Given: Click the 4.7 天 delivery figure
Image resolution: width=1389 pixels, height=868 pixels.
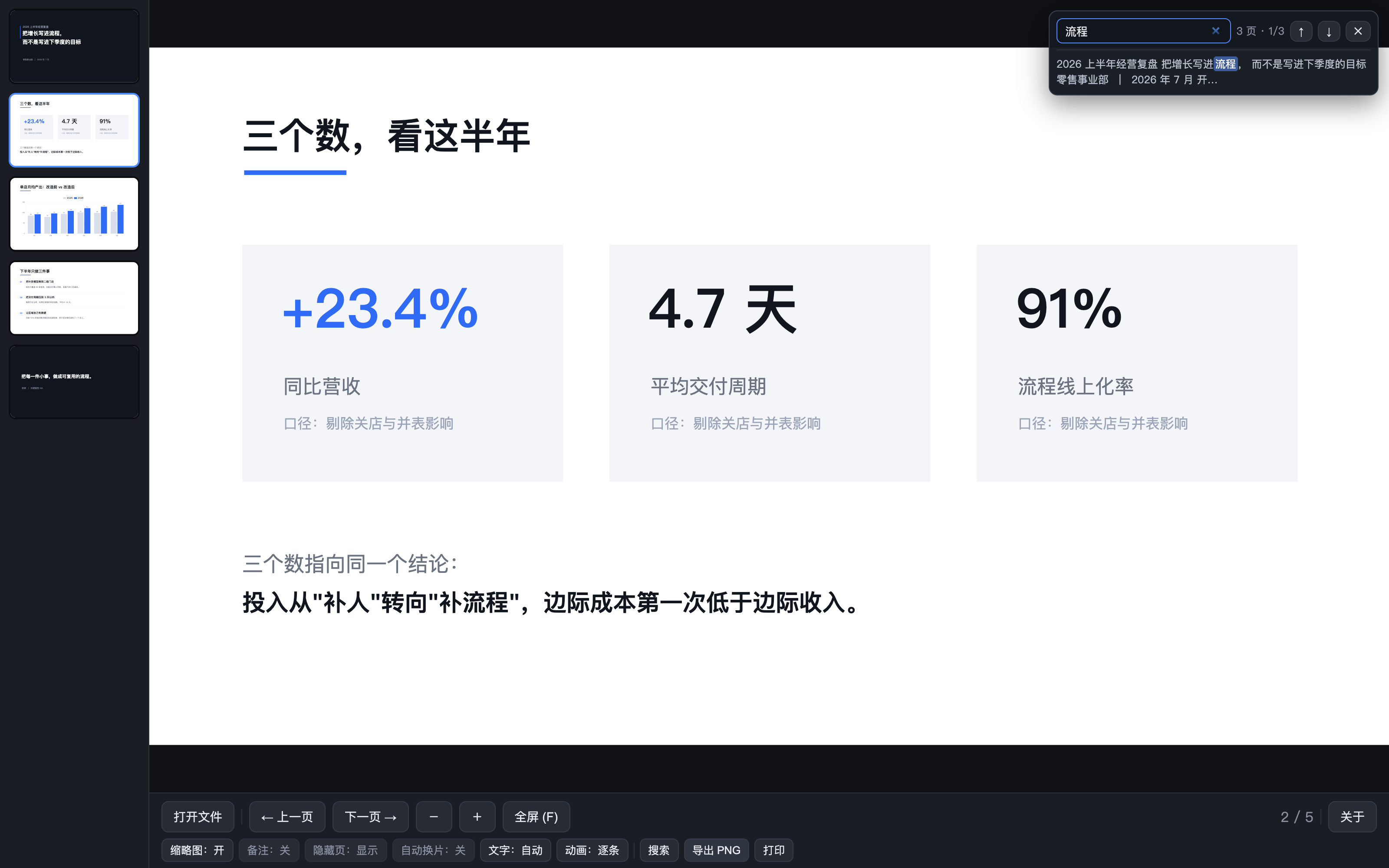Looking at the screenshot, I should coord(723,309).
